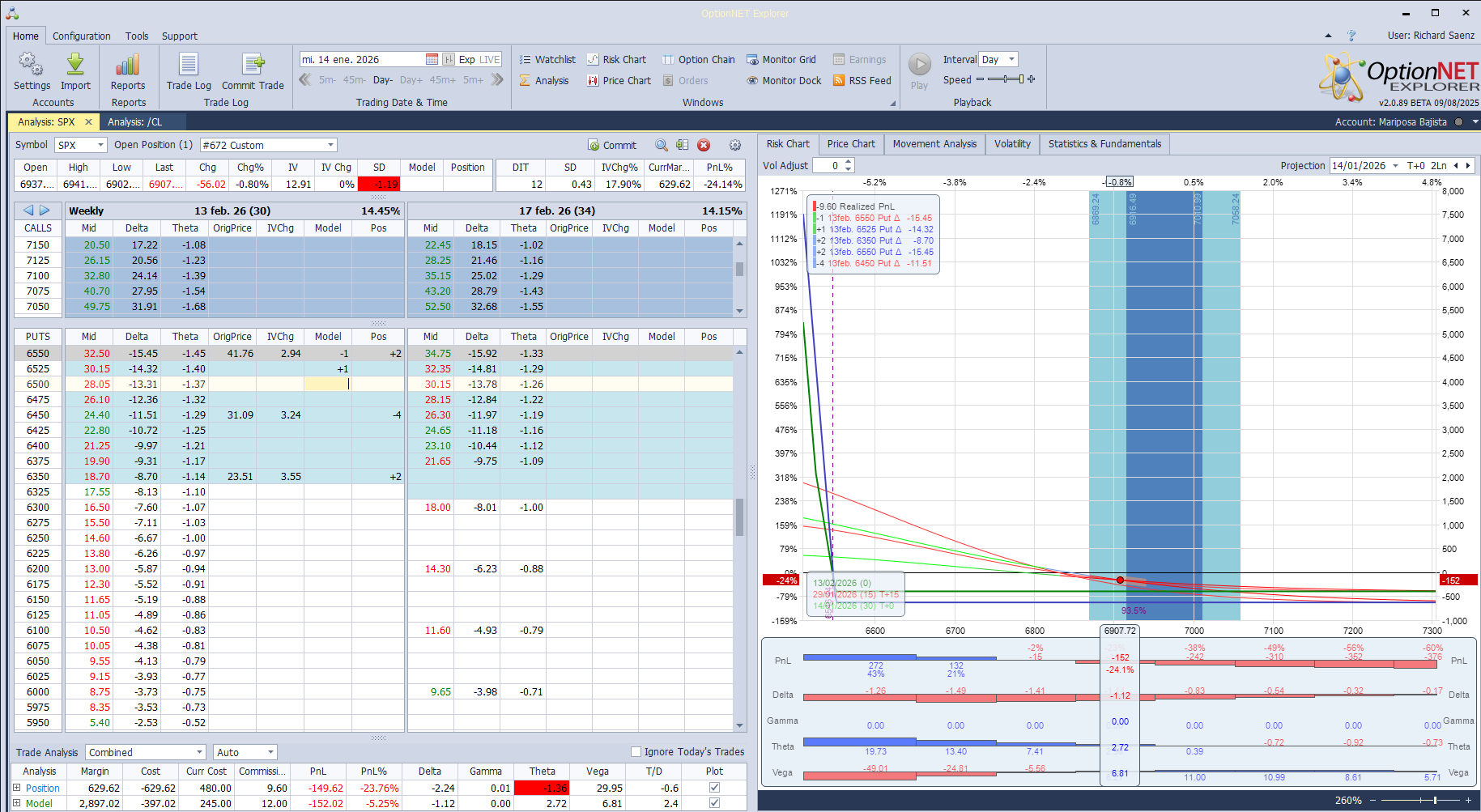Image resolution: width=1481 pixels, height=812 pixels.
Task: Open the Configuration menu tab
Action: click(82, 36)
